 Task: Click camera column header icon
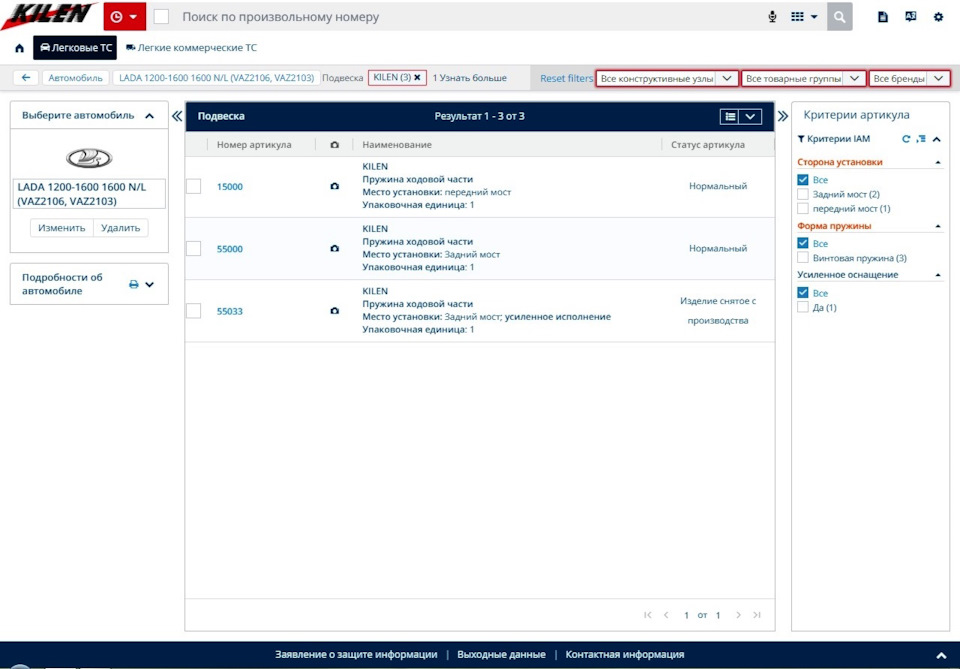click(334, 145)
